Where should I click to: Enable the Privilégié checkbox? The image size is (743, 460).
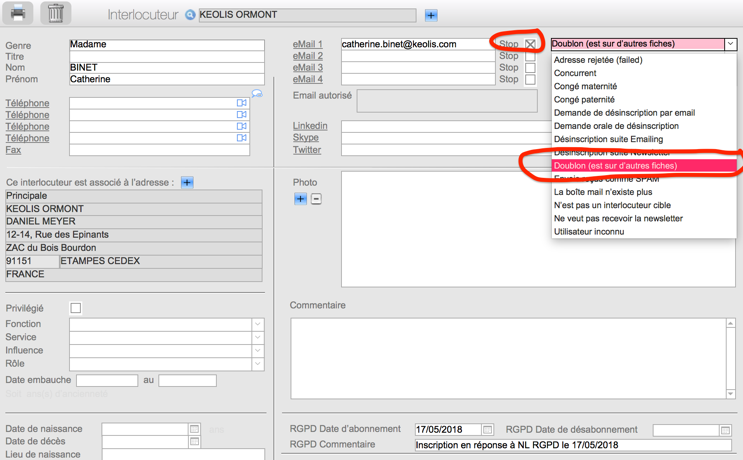coord(75,308)
